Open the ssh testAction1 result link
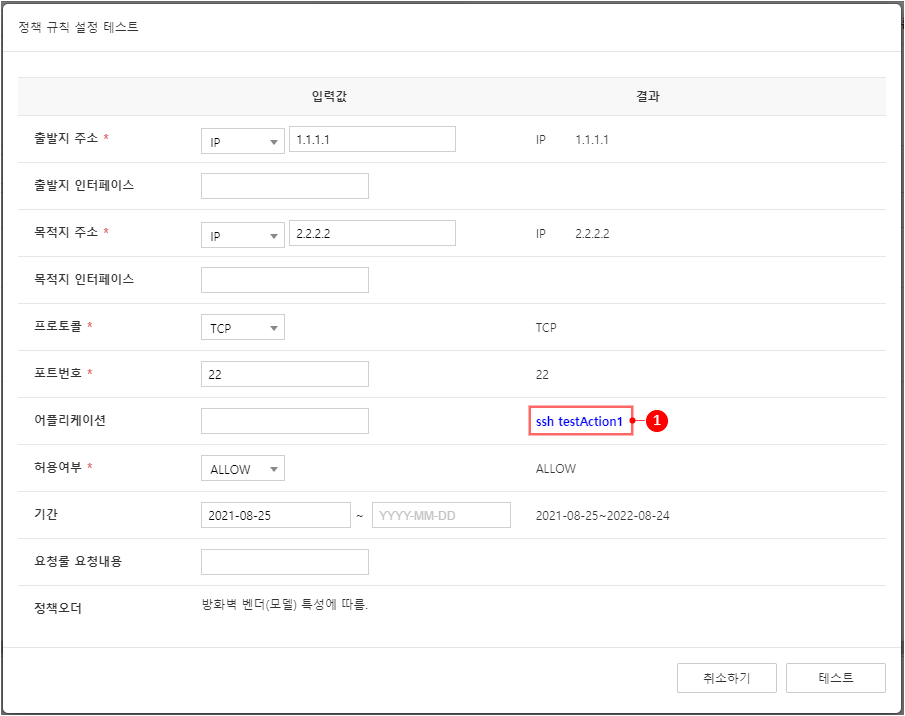The image size is (905, 716). (579, 421)
